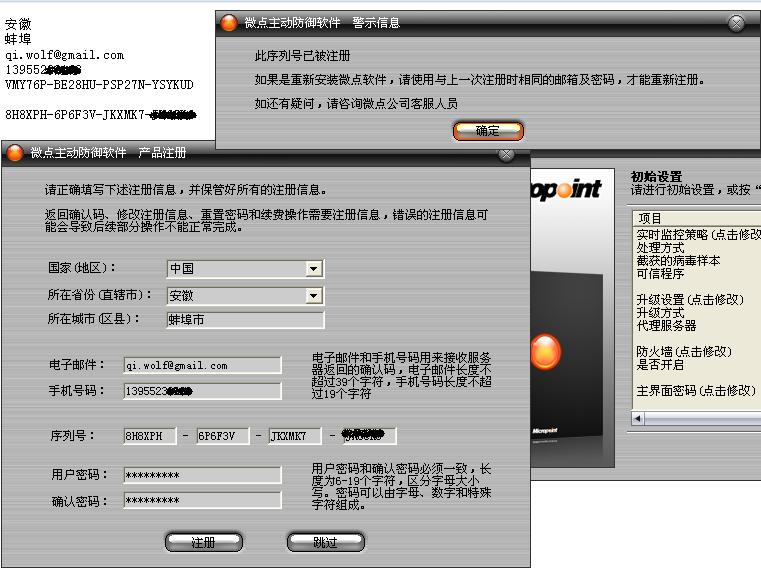Click serial number box 6P6F3V
761x568 pixels.
coord(223,436)
